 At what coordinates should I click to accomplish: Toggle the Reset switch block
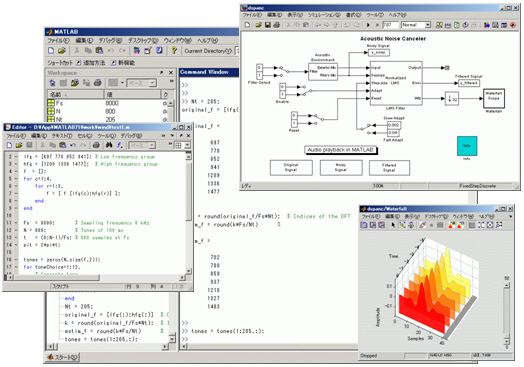point(316,119)
